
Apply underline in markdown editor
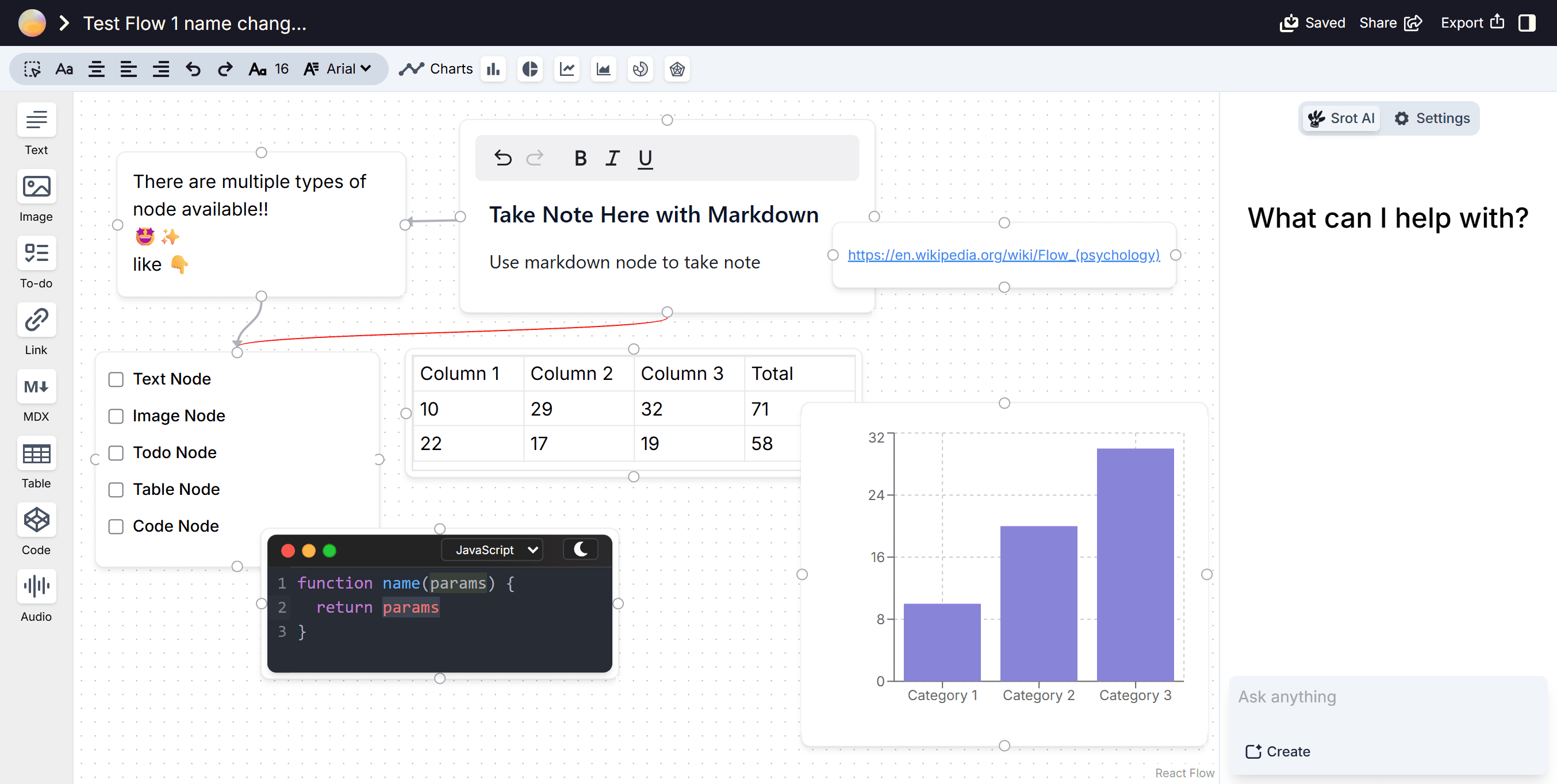645,158
